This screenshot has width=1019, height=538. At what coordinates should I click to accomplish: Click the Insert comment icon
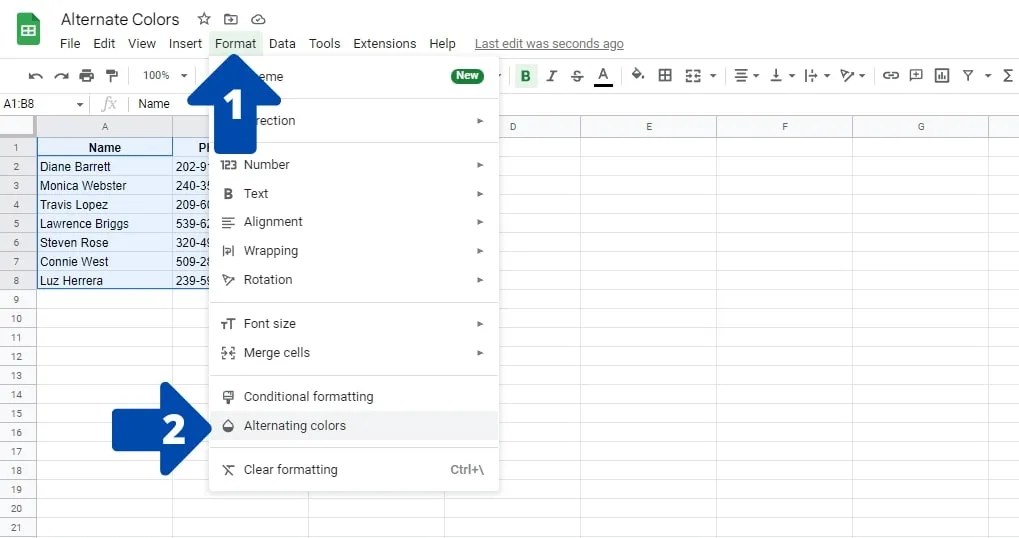(x=916, y=75)
